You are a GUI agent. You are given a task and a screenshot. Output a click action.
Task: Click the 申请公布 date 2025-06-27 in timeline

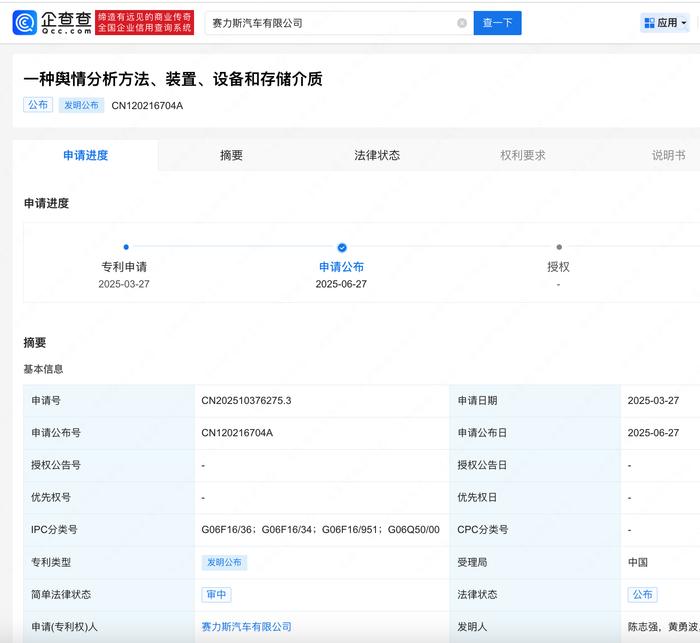(x=341, y=284)
